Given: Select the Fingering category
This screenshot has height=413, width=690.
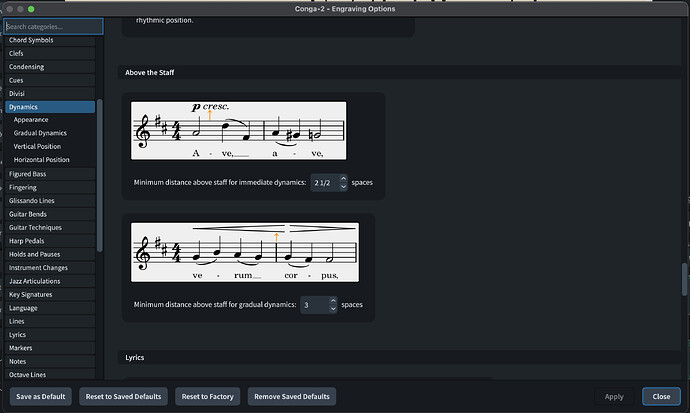Looking at the screenshot, I should click(x=50, y=187).
